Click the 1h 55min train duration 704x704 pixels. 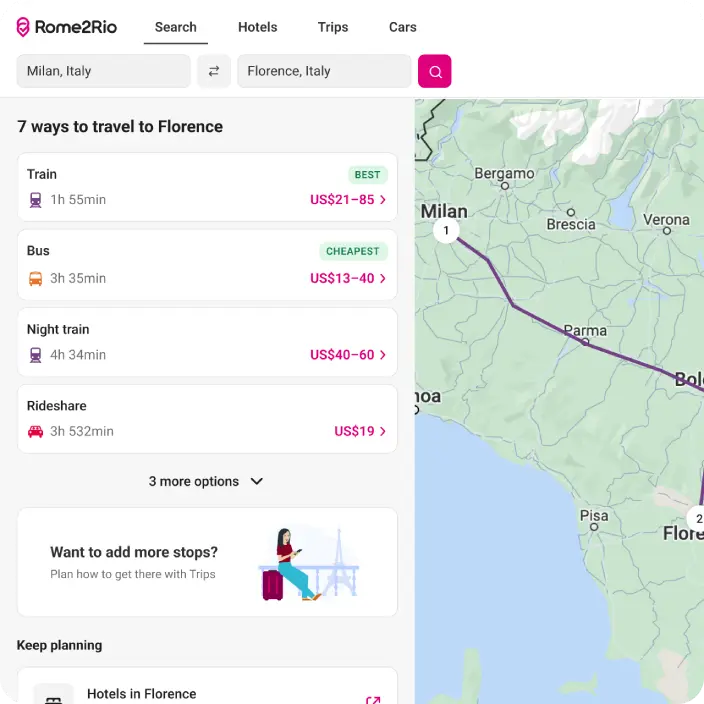(78, 200)
